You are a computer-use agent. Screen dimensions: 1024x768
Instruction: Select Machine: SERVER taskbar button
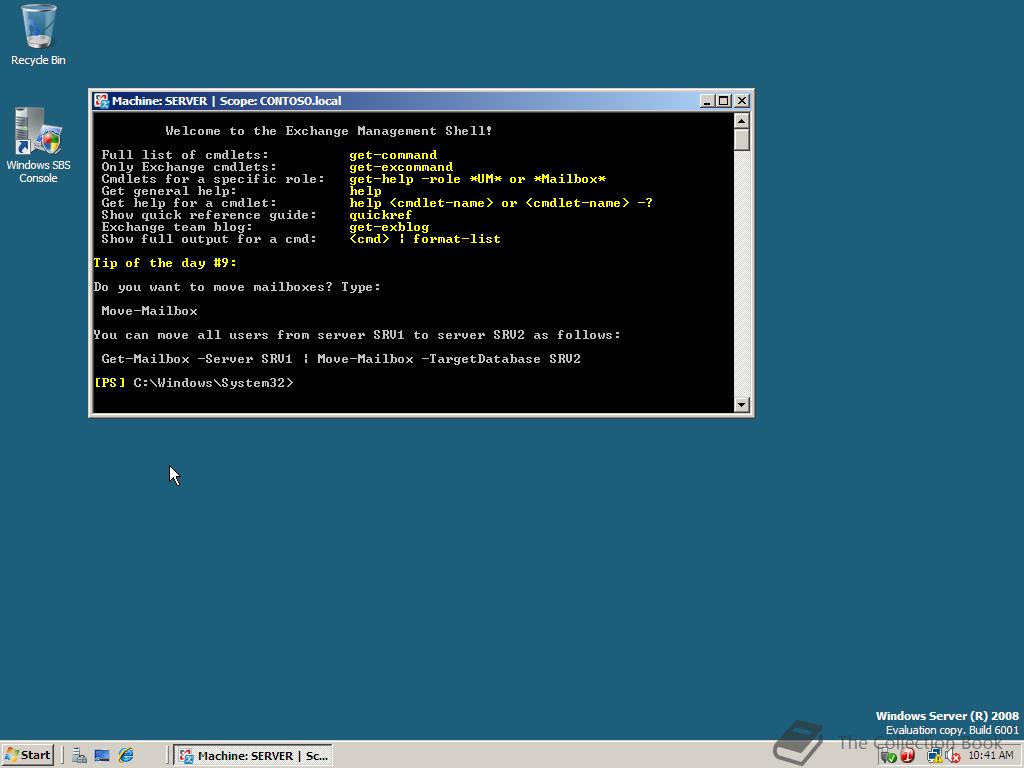254,756
